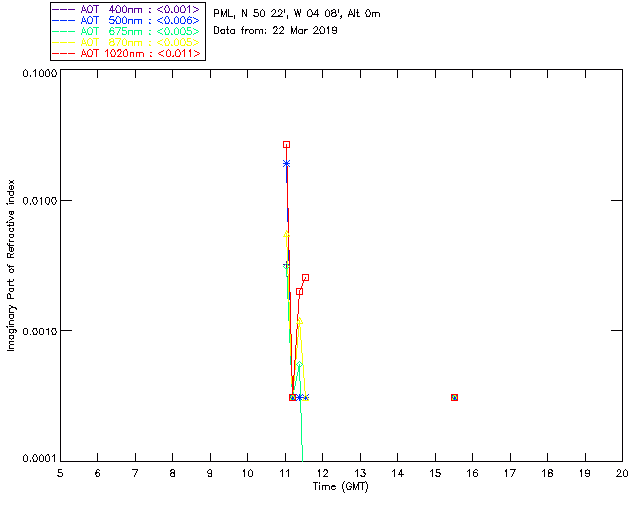Screen dimensions: 640x512
Task: Click the isolated data marker at 15.5 GMT
Action: [x=454, y=397]
